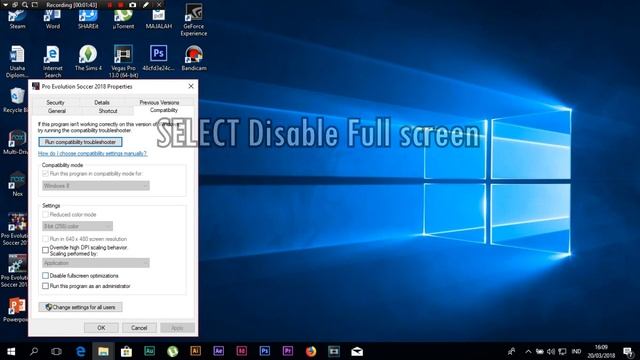This screenshot has height=360, width=640.
Task: Show hidden system tray icons
Action: [528, 351]
